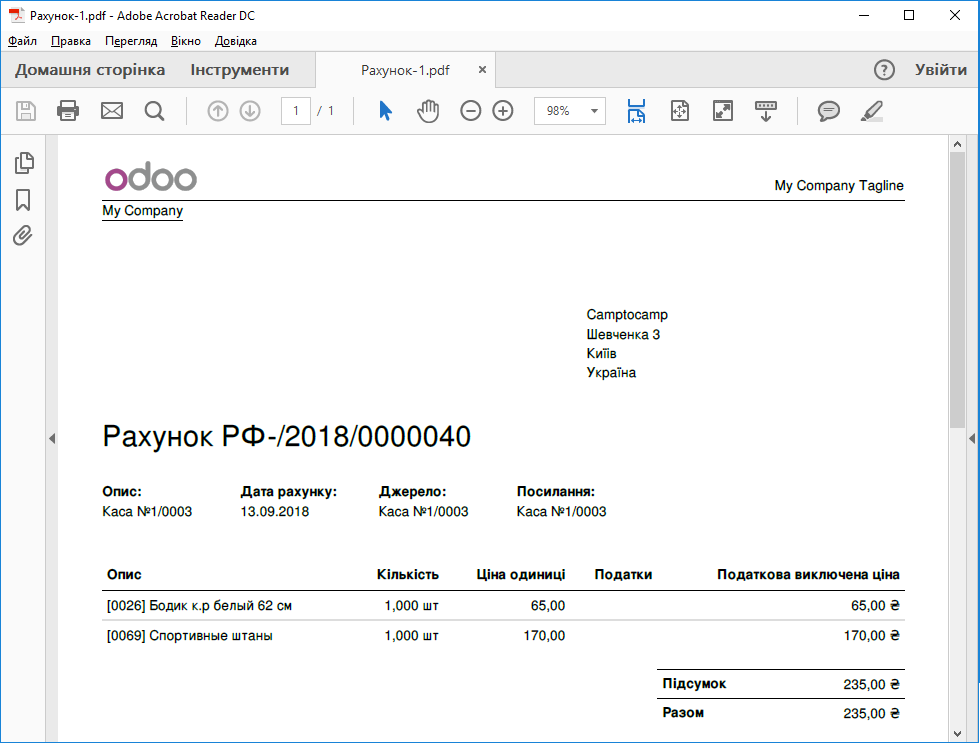Viewport: 980px width, 743px height.
Task: Click the Київ address line
Action: (601, 354)
